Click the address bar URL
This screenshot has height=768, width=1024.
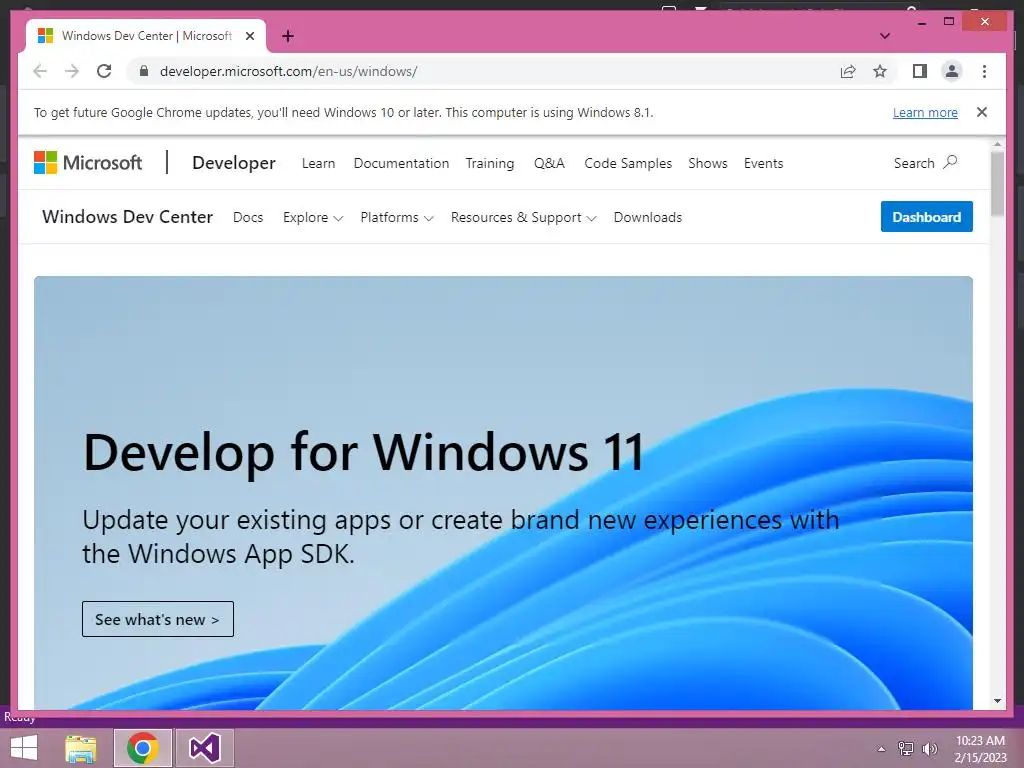289,71
